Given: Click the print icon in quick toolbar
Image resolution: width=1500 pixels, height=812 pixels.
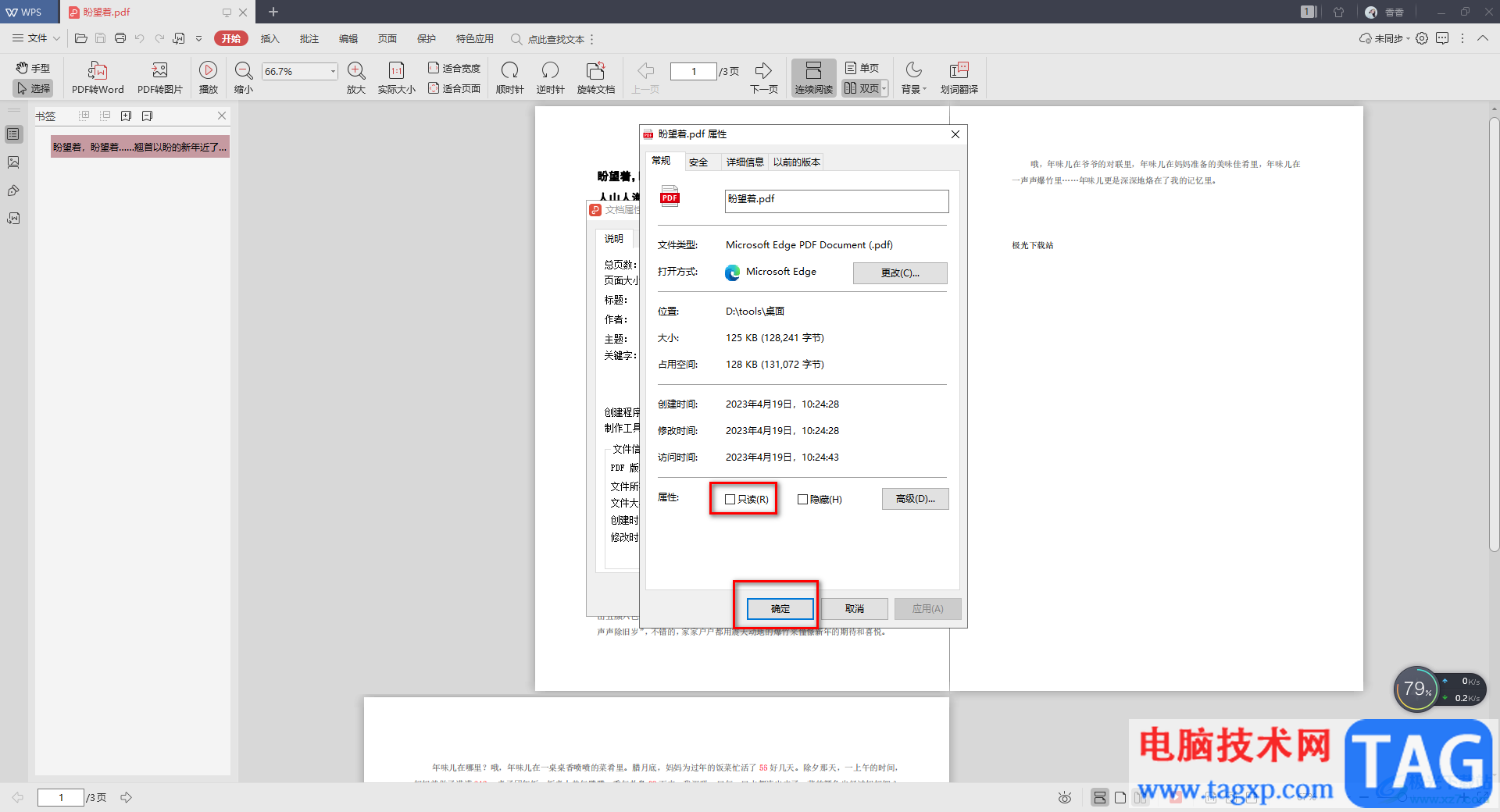Looking at the screenshot, I should (x=120, y=38).
